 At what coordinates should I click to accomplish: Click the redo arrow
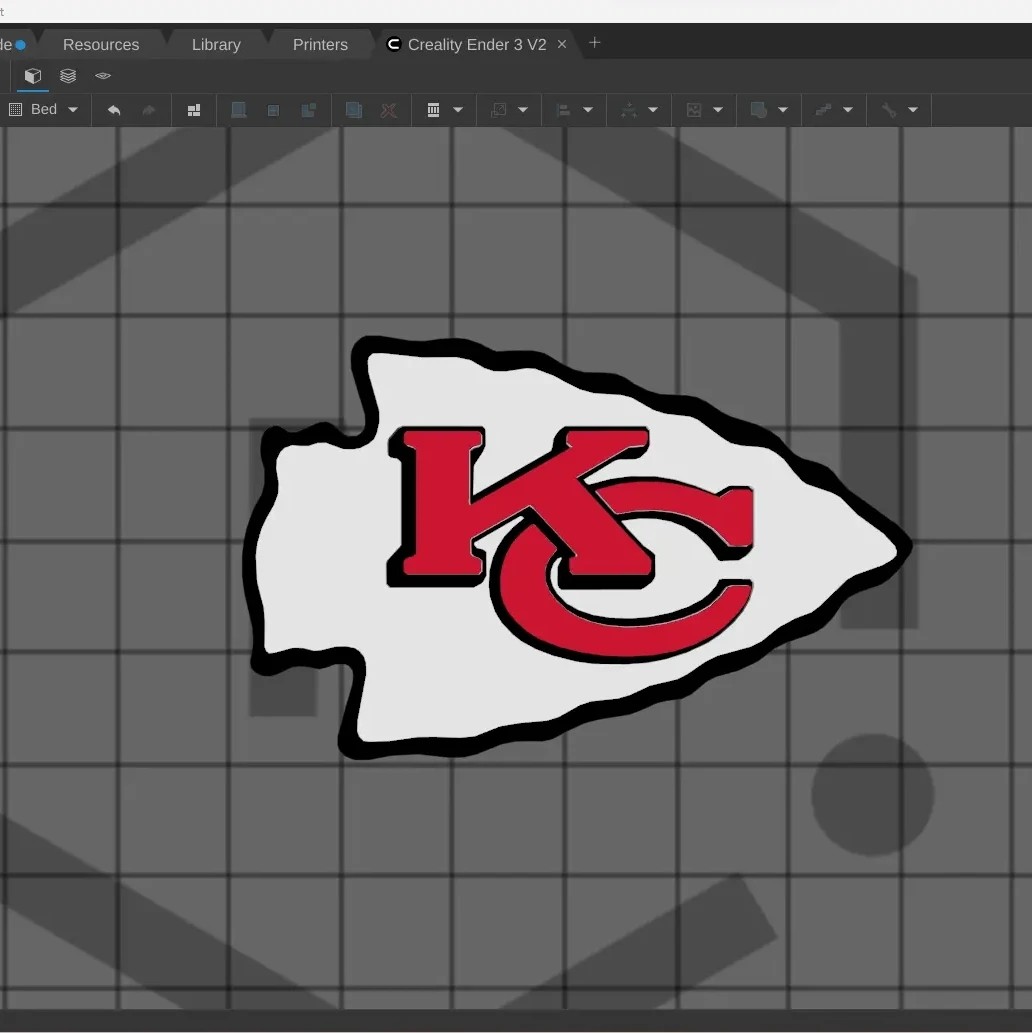[149, 110]
